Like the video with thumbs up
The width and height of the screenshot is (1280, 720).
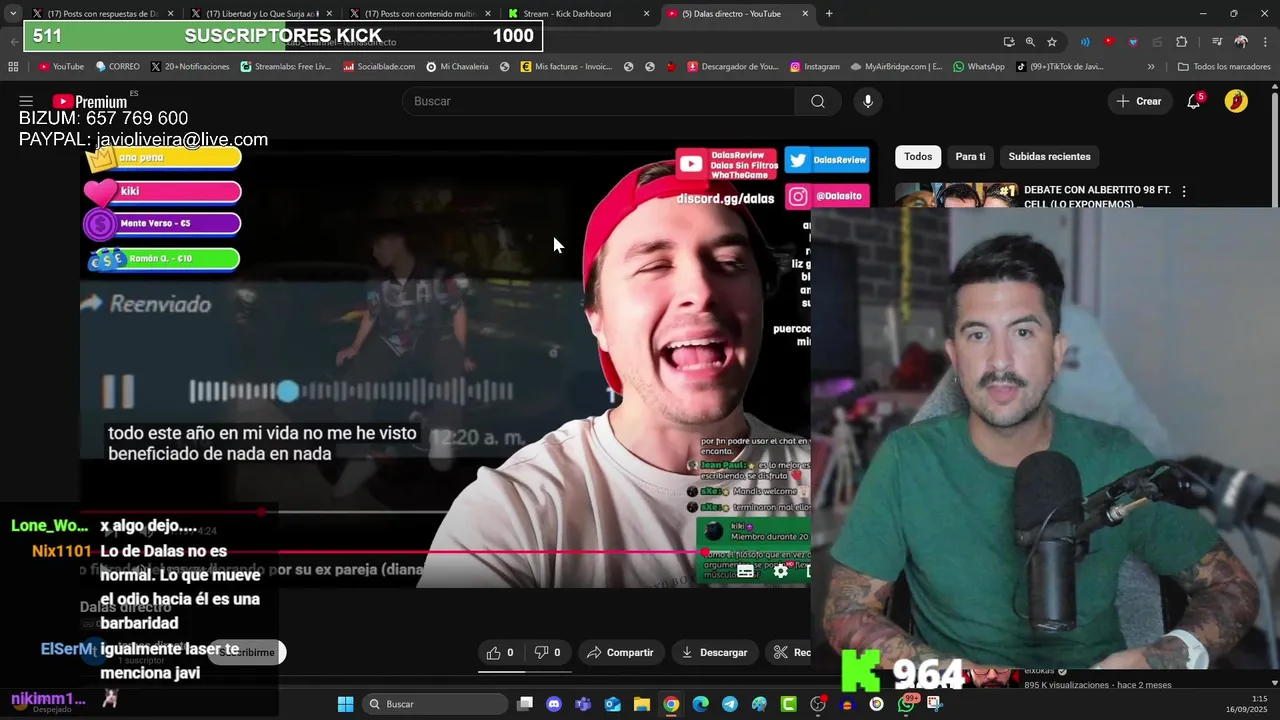[x=500, y=652]
